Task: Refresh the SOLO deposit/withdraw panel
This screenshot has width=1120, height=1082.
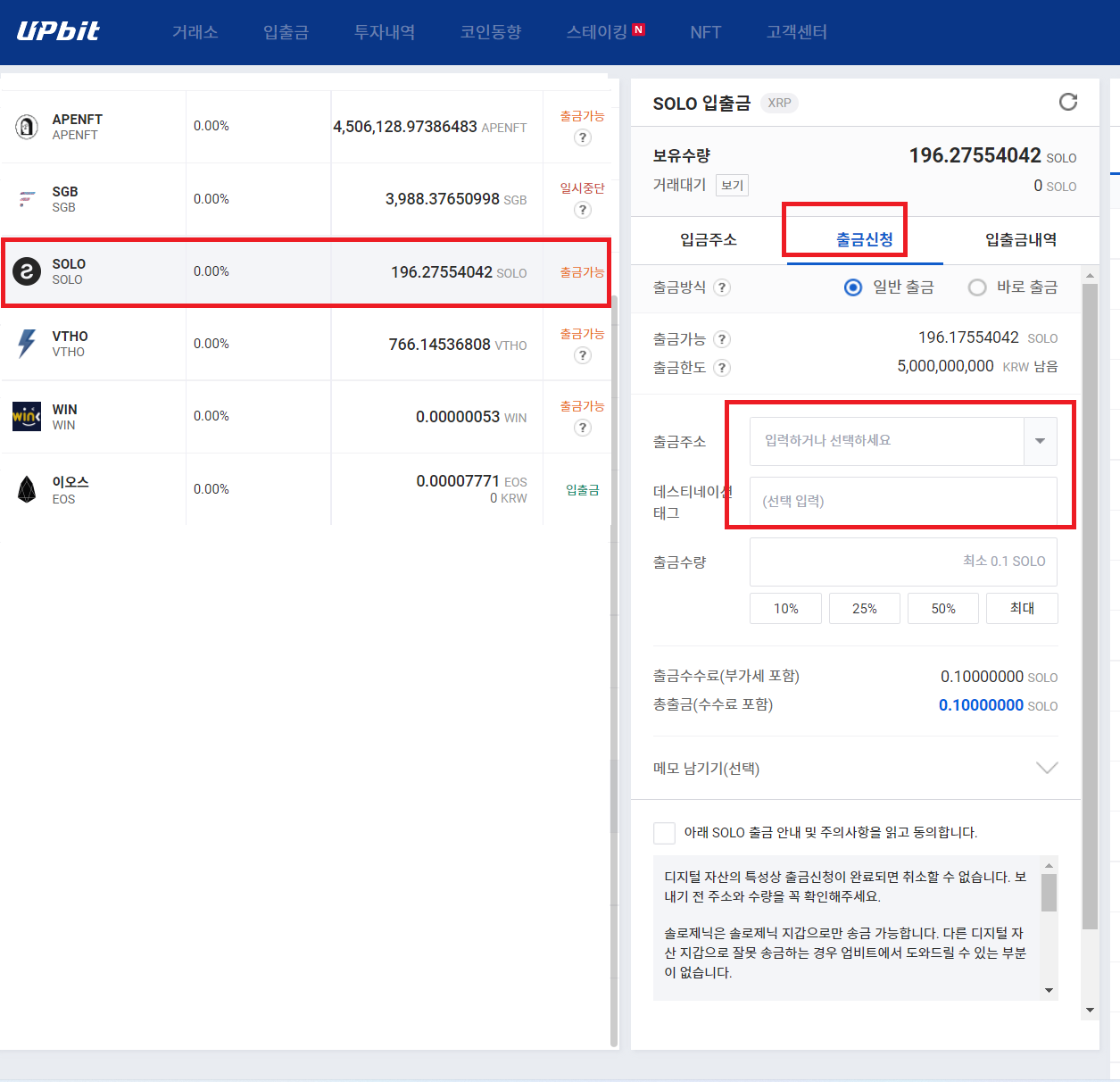Action: point(1067,102)
